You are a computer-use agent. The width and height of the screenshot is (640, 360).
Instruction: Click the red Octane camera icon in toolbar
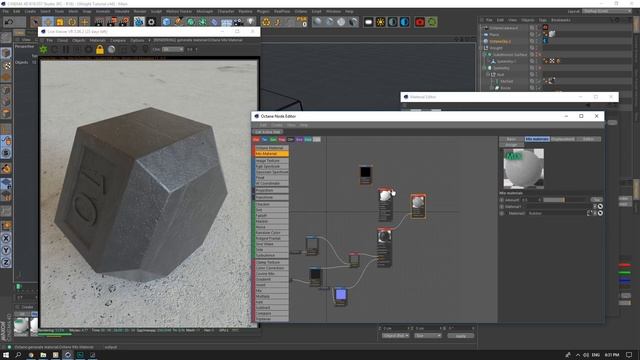coord(420,22)
